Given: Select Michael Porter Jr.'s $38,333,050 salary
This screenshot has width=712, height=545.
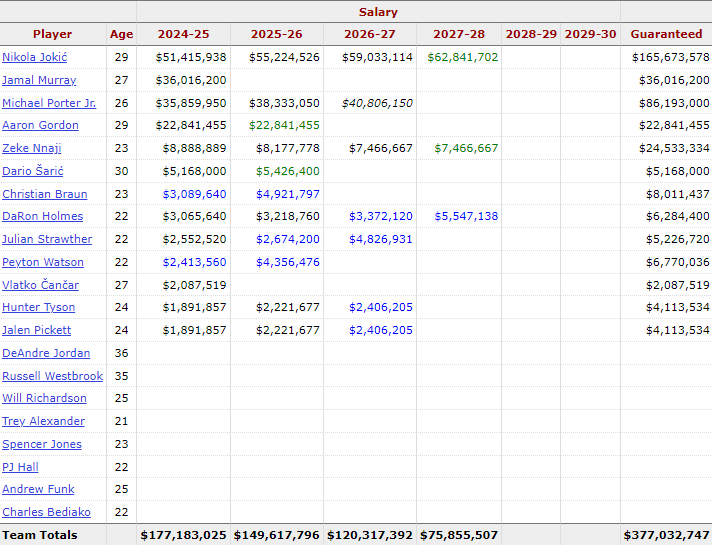Looking at the screenshot, I should tap(284, 103).
